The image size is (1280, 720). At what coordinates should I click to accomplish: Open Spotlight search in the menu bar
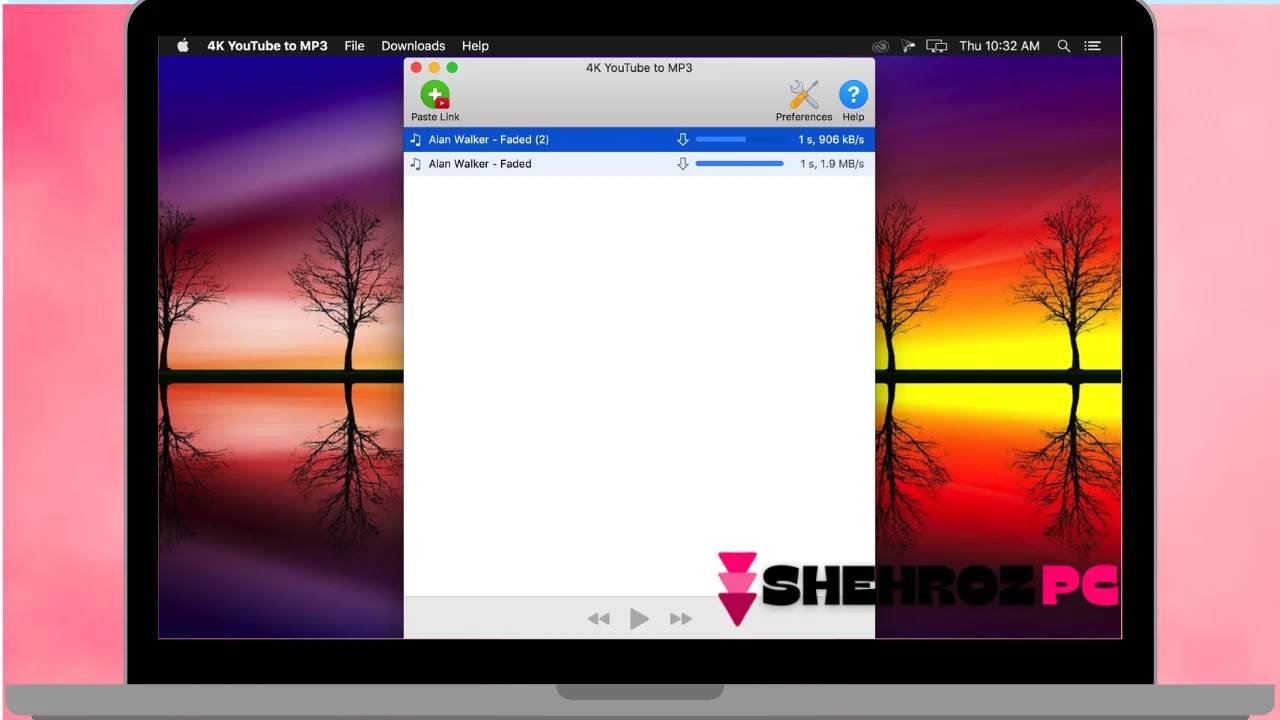[x=1064, y=46]
